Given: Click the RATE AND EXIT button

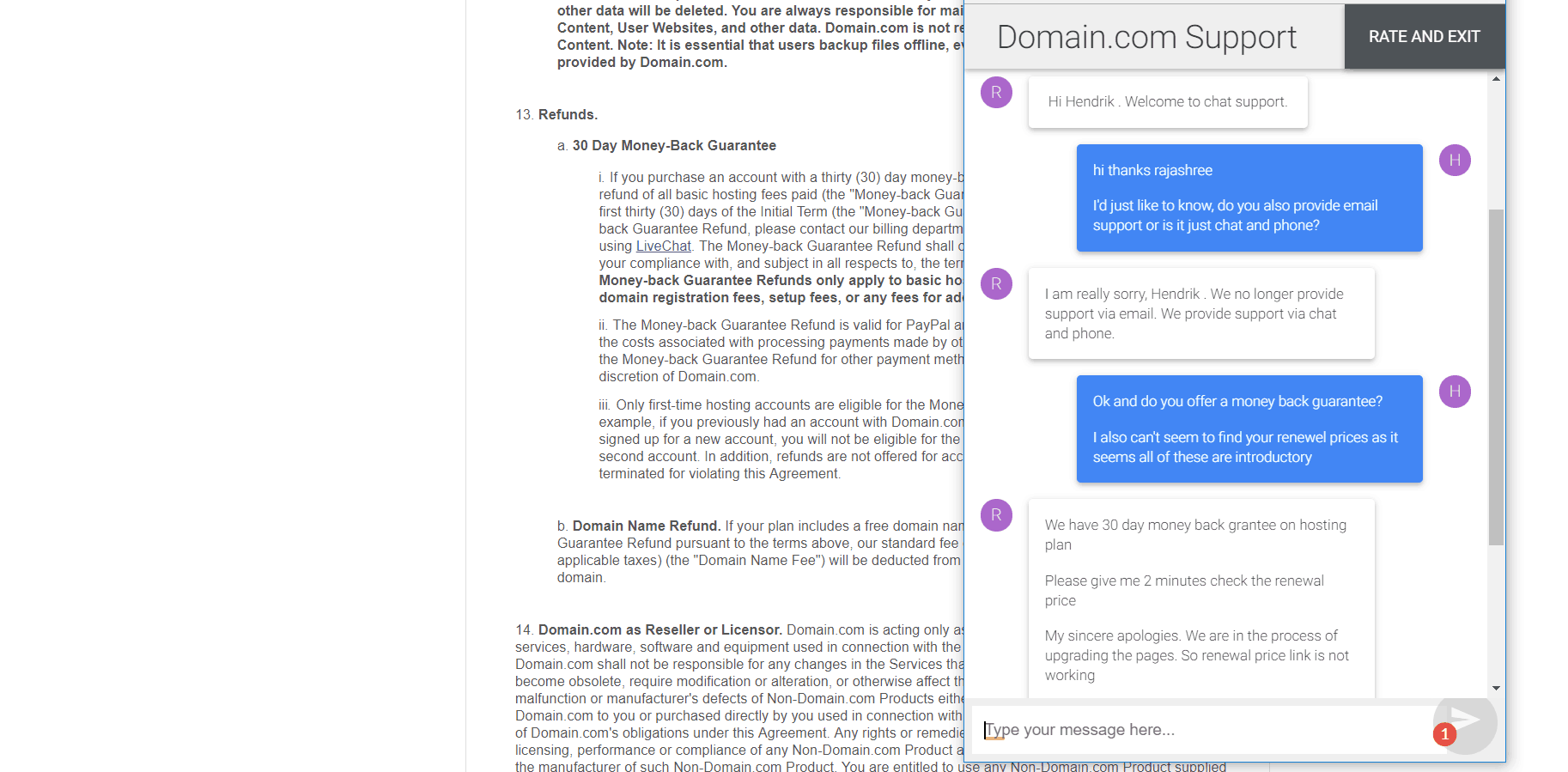Looking at the screenshot, I should 1424,37.
